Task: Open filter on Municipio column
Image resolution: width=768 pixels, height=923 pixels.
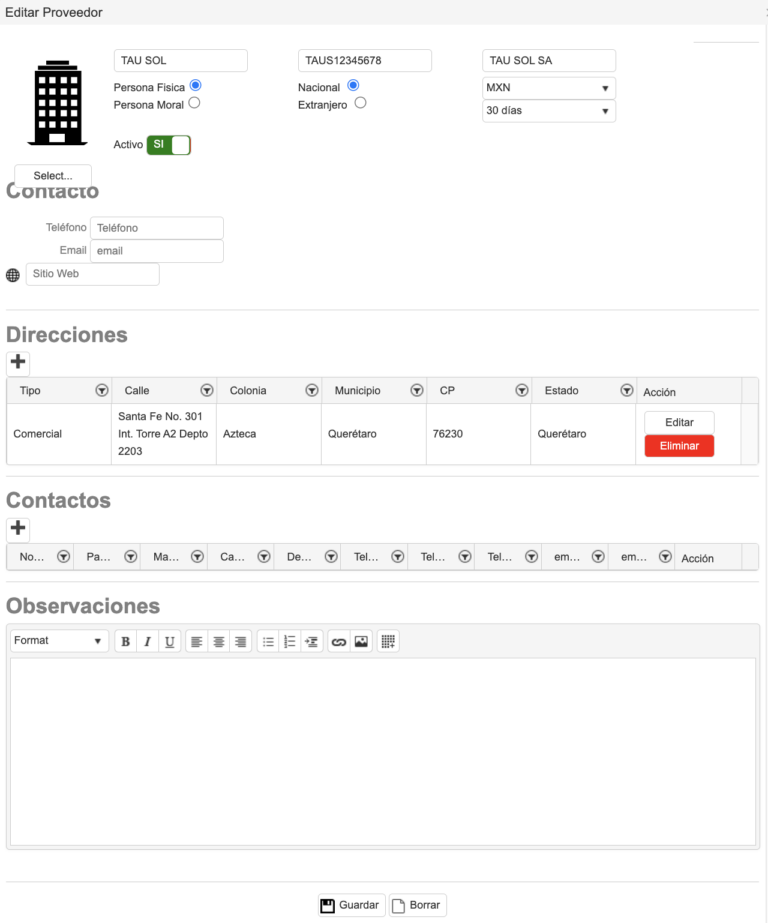Action: click(417, 390)
